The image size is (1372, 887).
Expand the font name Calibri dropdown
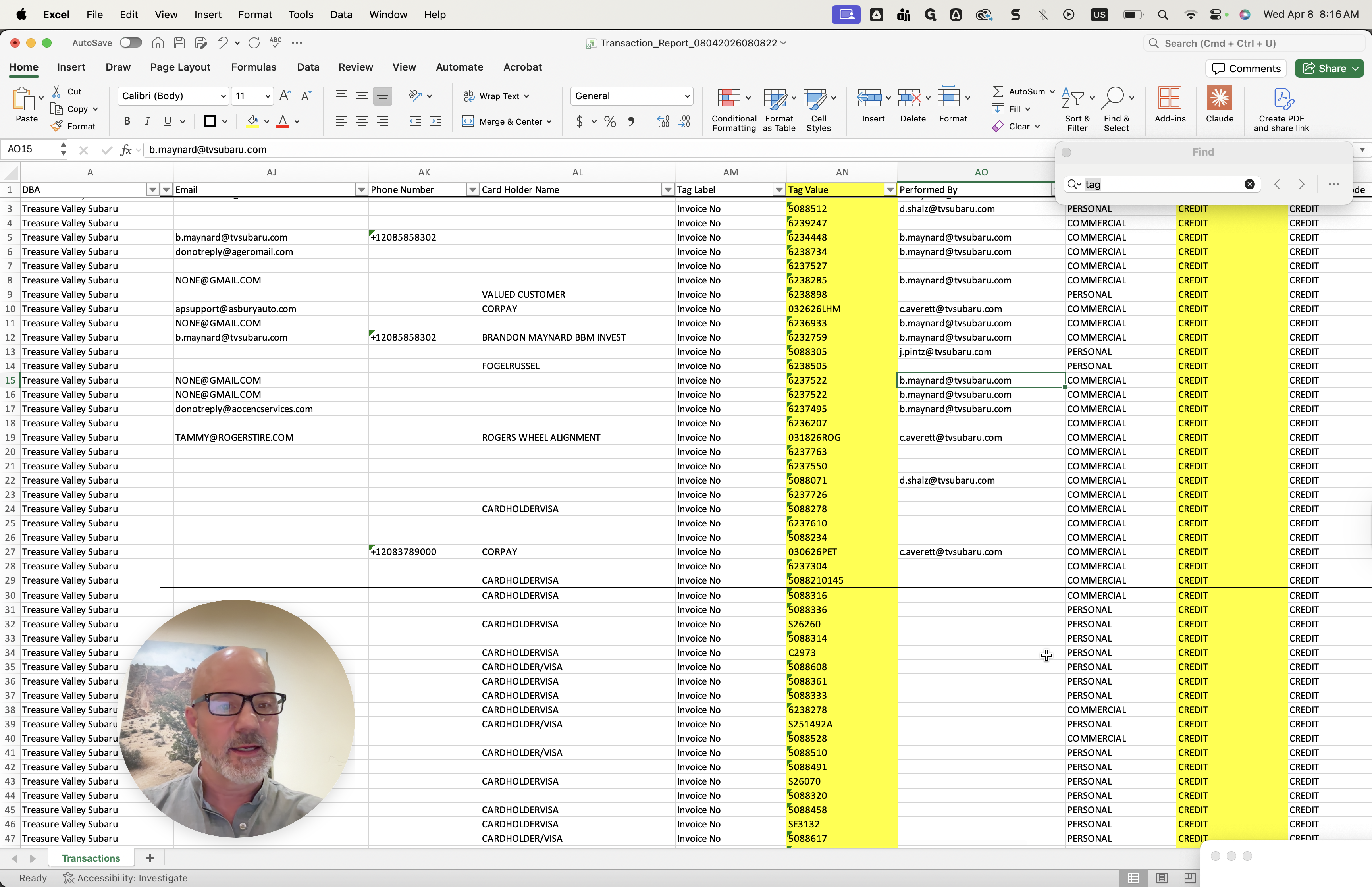click(223, 96)
